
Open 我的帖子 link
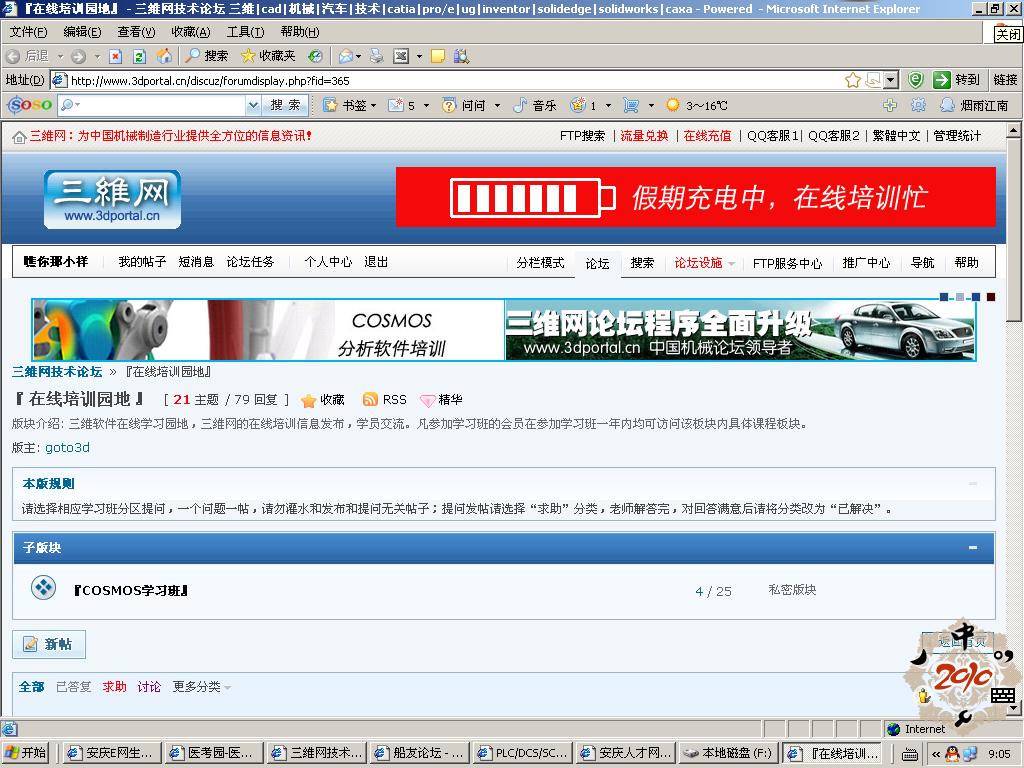click(142, 262)
